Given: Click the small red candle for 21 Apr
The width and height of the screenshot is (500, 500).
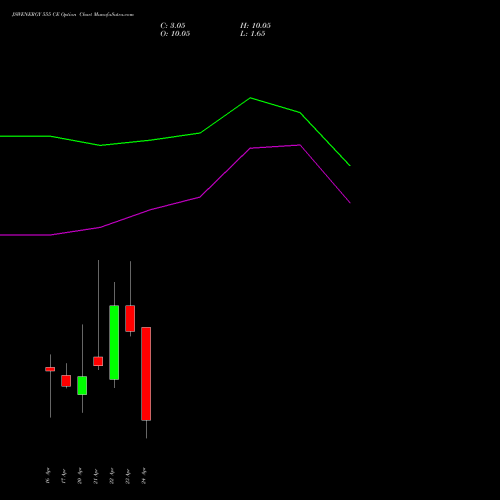Looking at the screenshot, I should [x=98, y=361].
